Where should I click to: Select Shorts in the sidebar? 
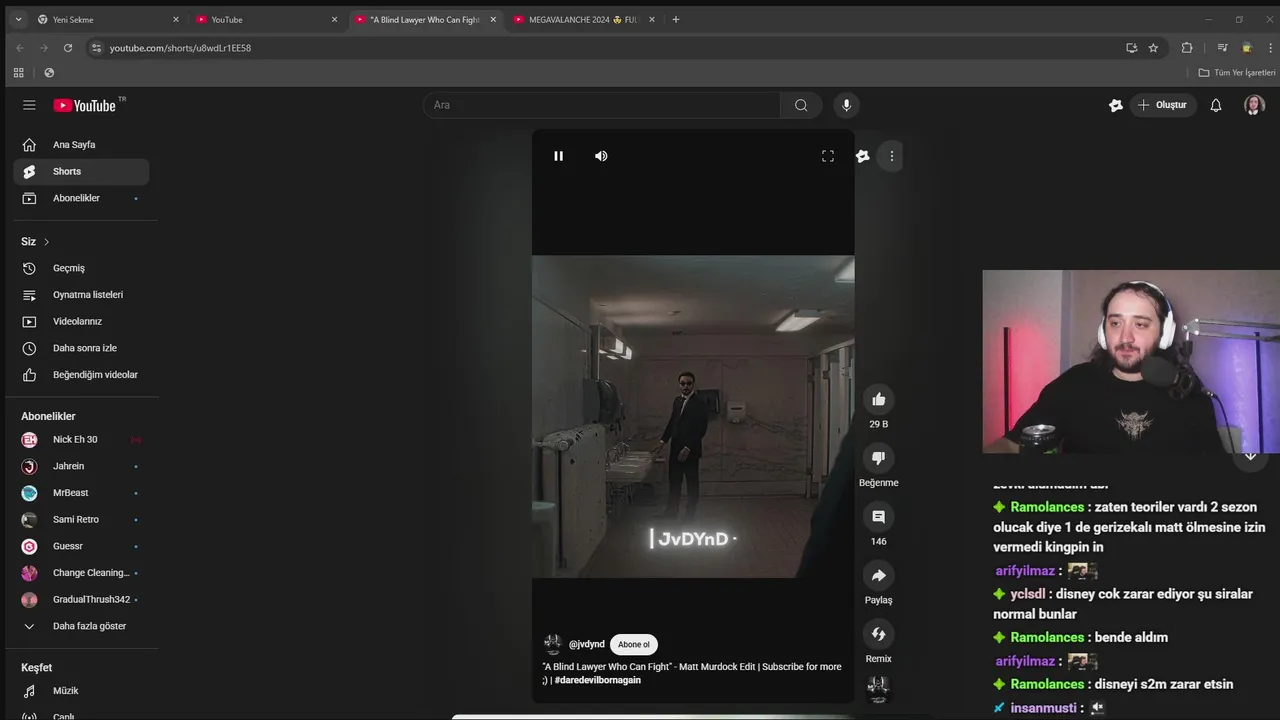click(81, 172)
